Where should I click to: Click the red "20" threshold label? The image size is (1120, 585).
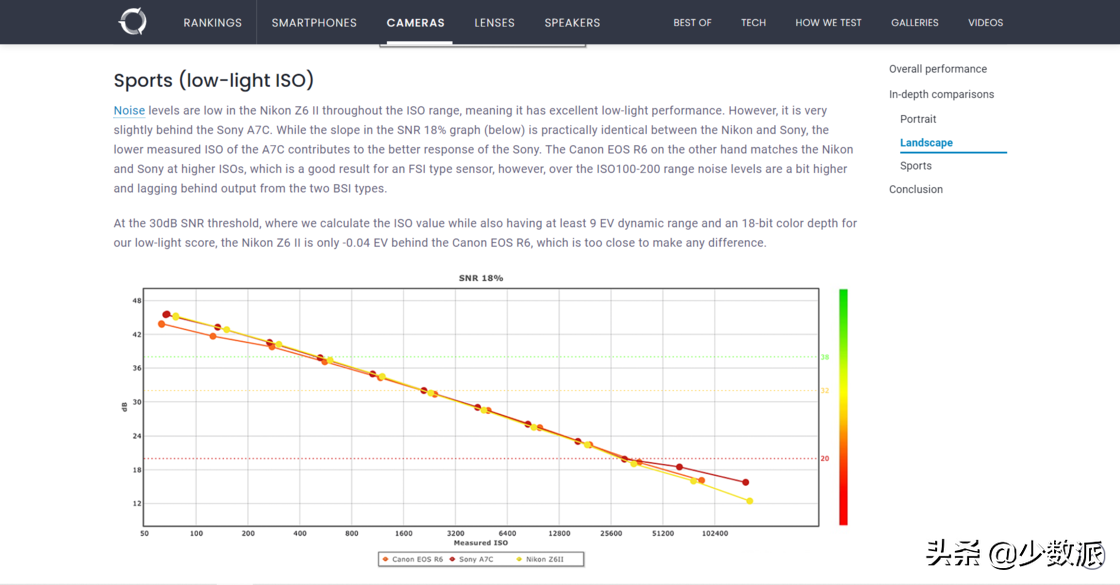pyautogui.click(x=825, y=459)
